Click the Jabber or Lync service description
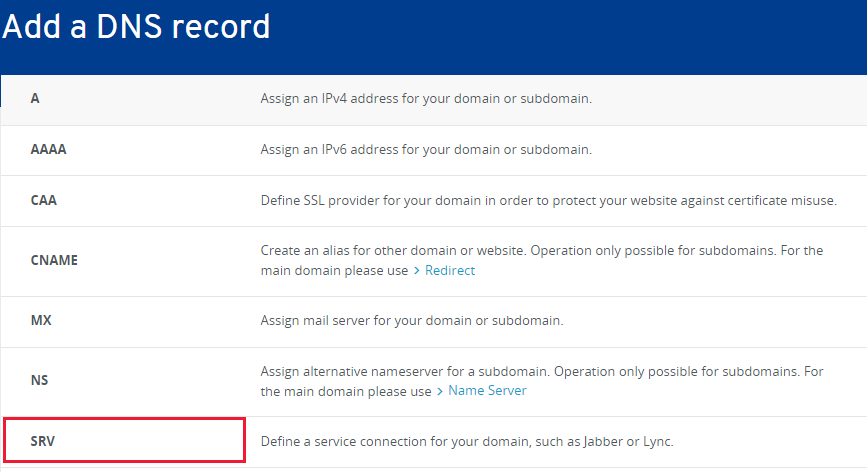The width and height of the screenshot is (867, 472). click(467, 441)
